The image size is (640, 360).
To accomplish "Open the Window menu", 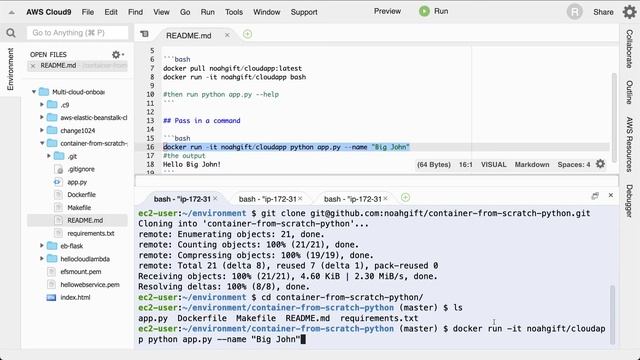I will tap(267, 12).
